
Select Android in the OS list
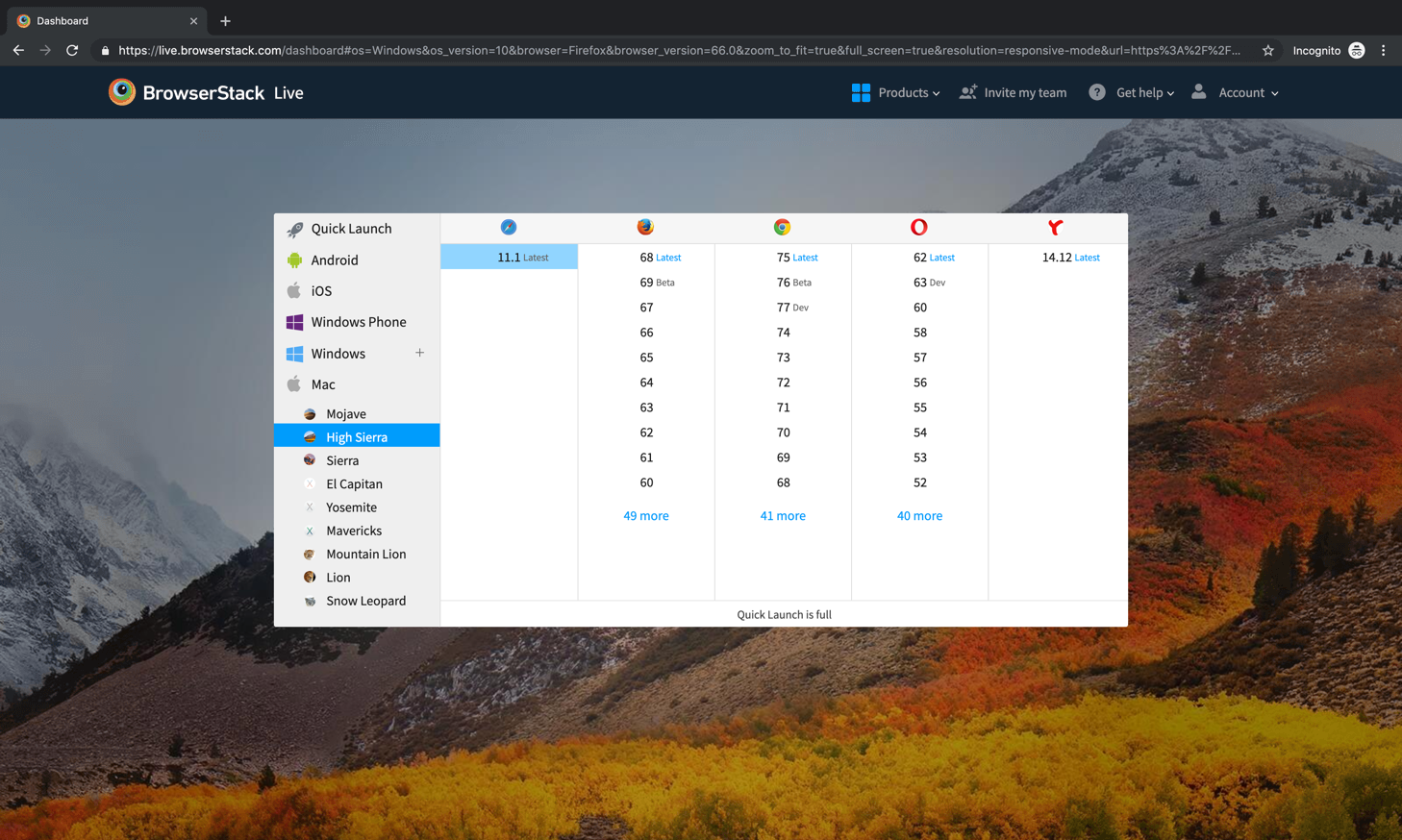pos(357,260)
